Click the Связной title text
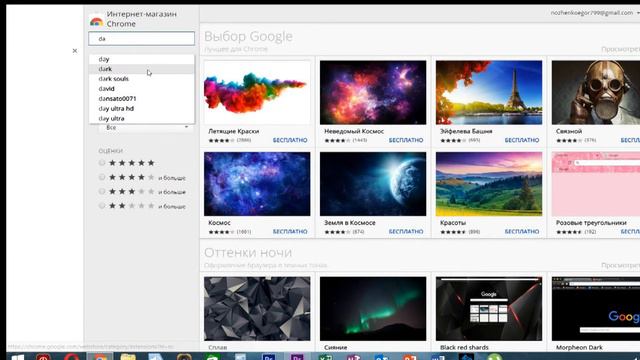This screenshot has width=640, height=360. pyautogui.click(x=569, y=131)
